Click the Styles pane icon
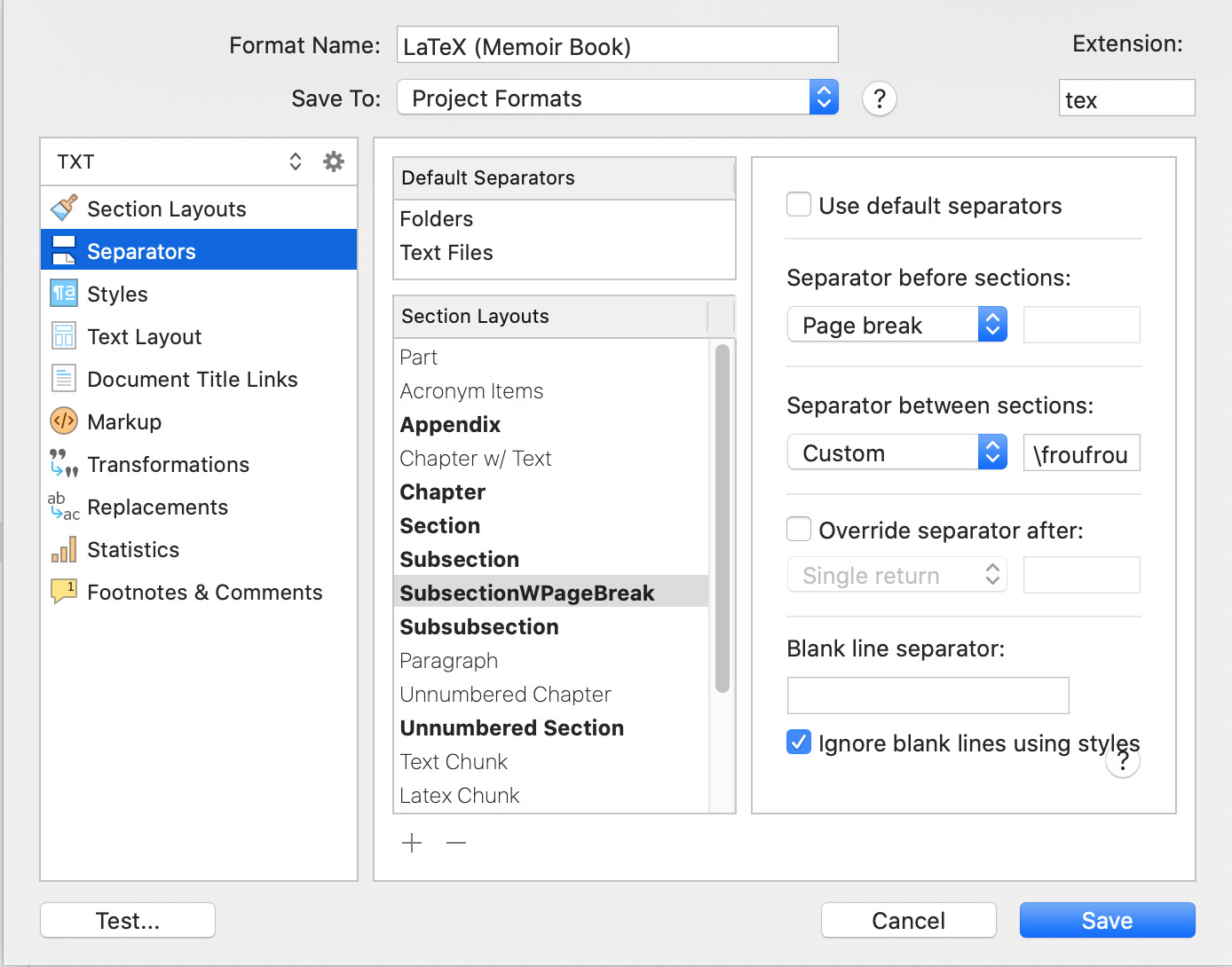 [x=64, y=294]
